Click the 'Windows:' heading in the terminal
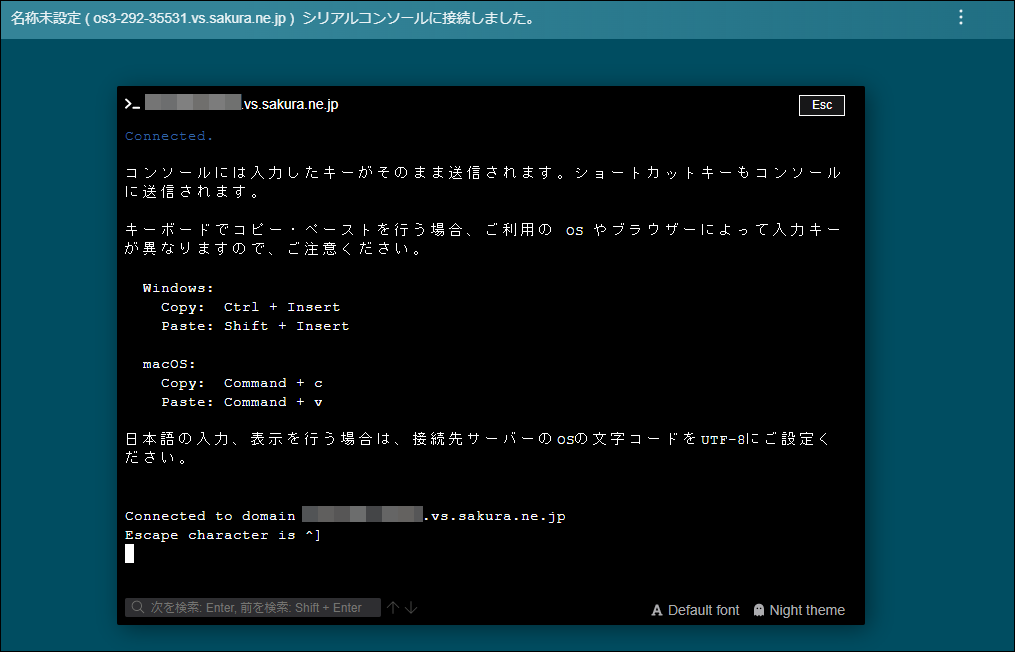 click(x=178, y=287)
